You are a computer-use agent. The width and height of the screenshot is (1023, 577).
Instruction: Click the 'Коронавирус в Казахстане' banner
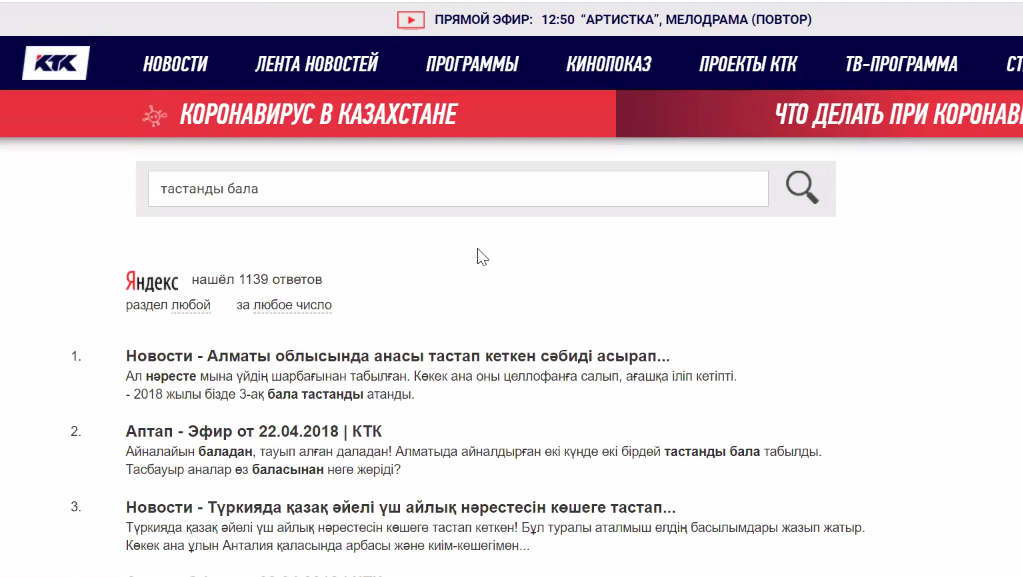click(x=318, y=115)
